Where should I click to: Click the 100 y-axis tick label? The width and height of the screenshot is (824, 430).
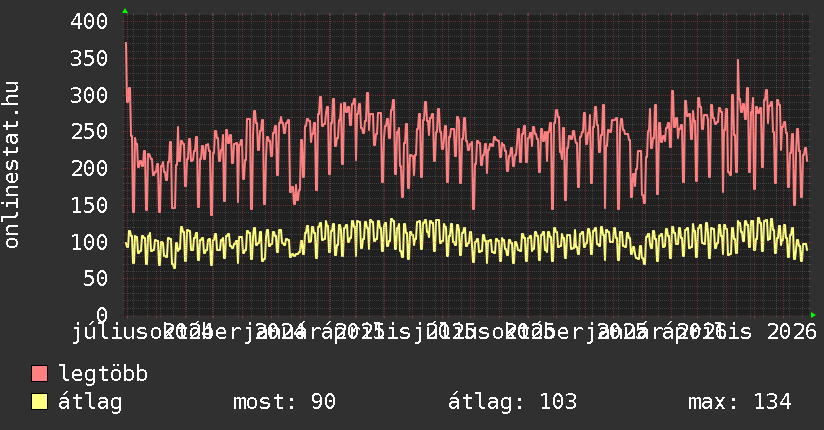tap(89, 242)
